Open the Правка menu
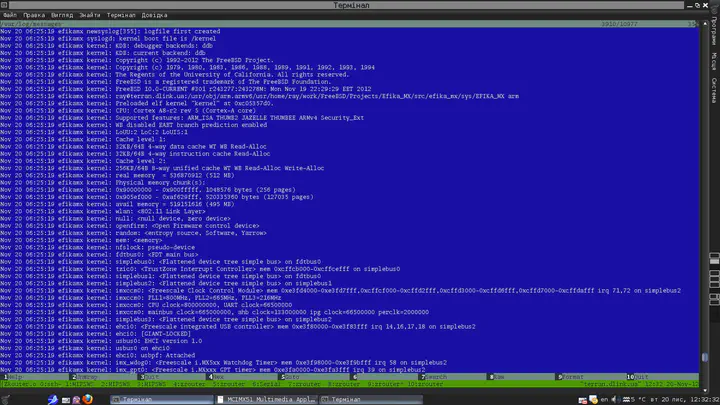 point(35,16)
